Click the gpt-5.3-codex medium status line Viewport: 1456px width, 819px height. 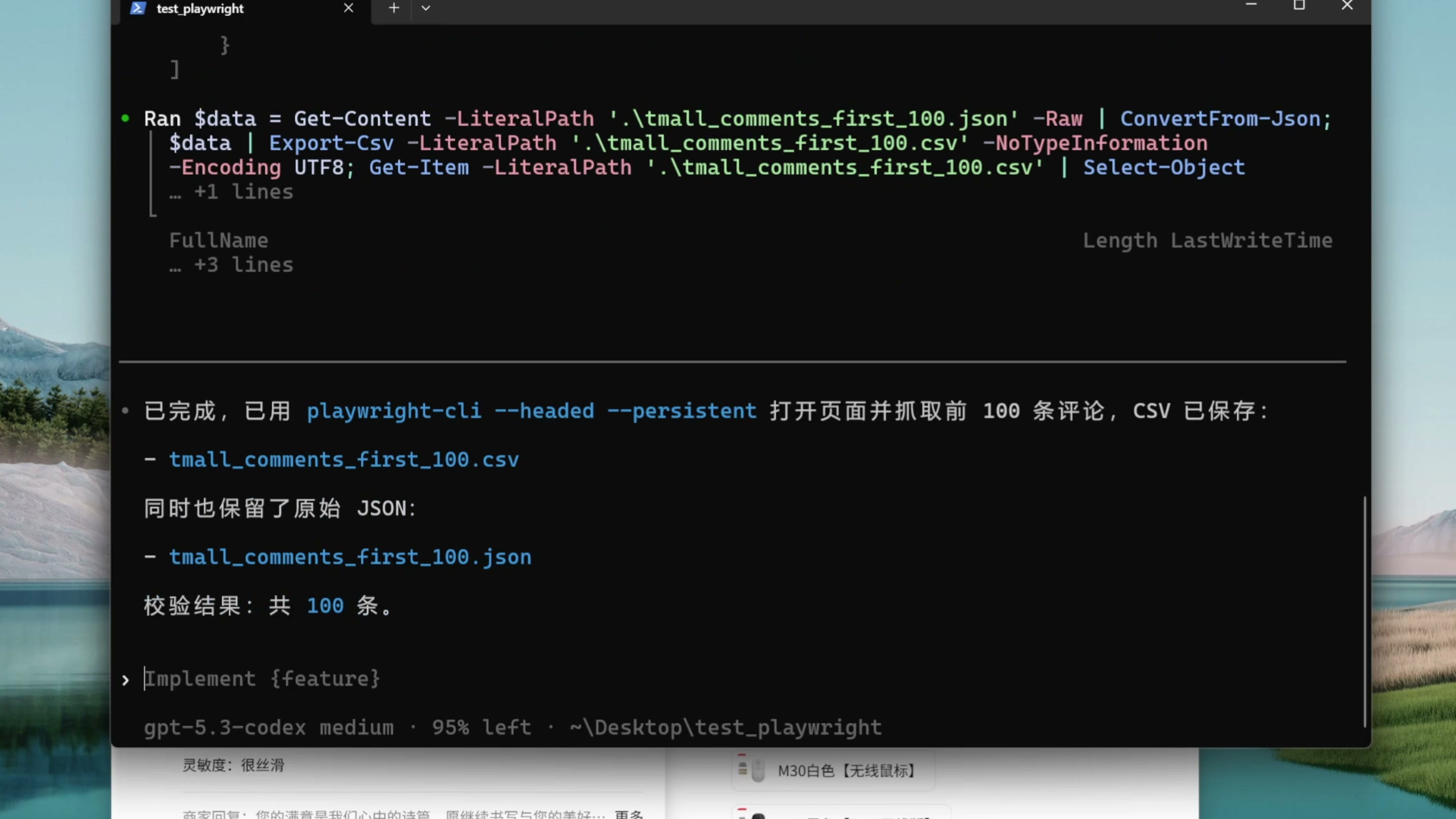click(268, 728)
